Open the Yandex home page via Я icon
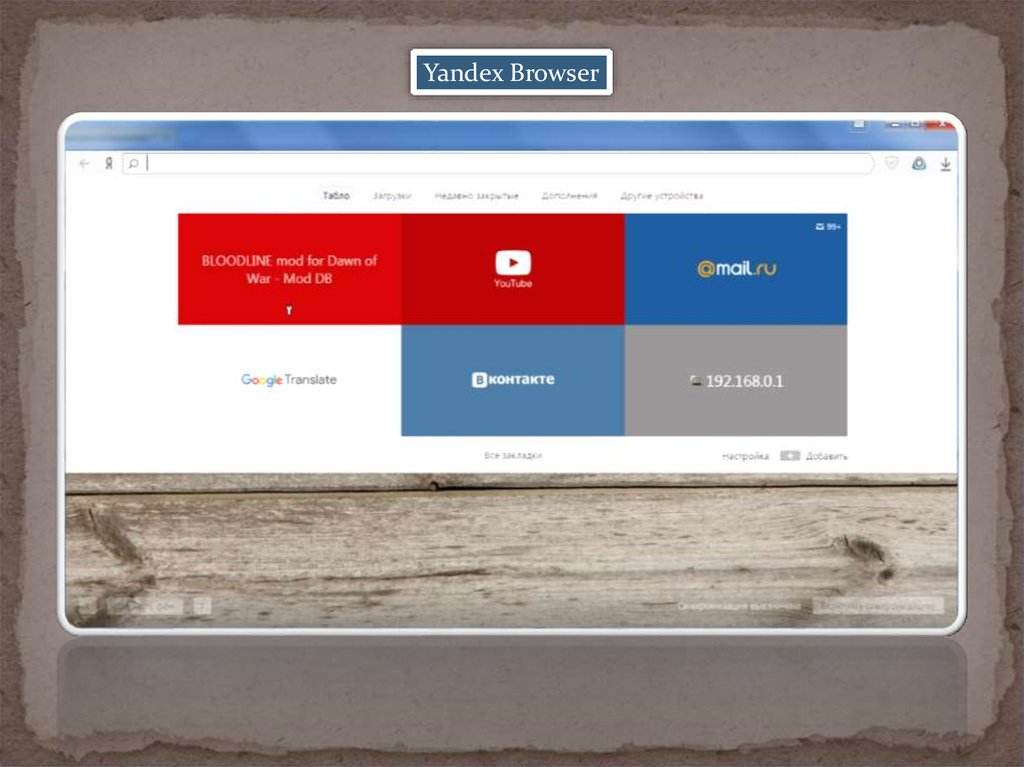The height and width of the screenshot is (767, 1024). pos(108,163)
